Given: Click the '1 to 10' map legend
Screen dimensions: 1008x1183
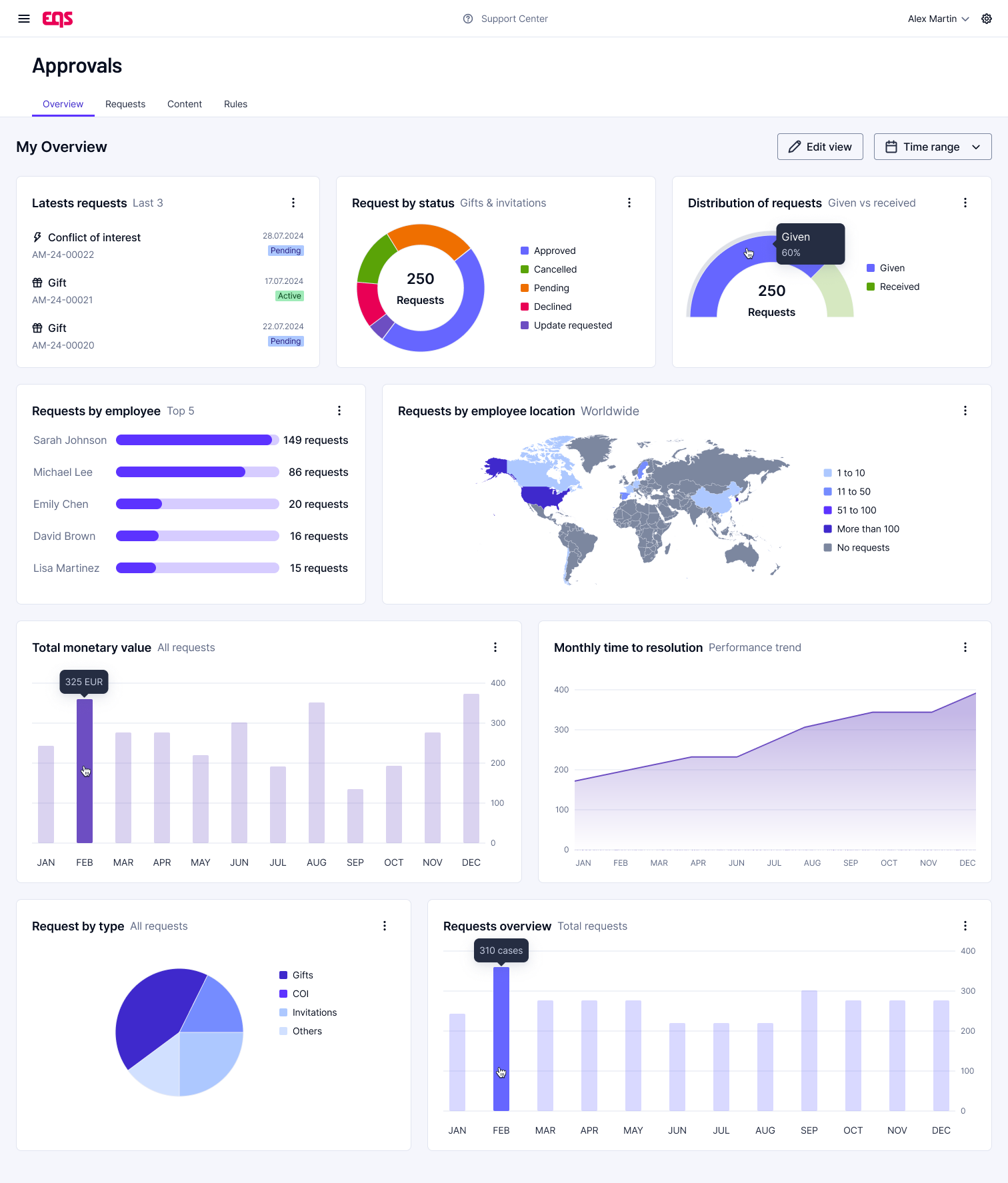Looking at the screenshot, I should [x=844, y=473].
